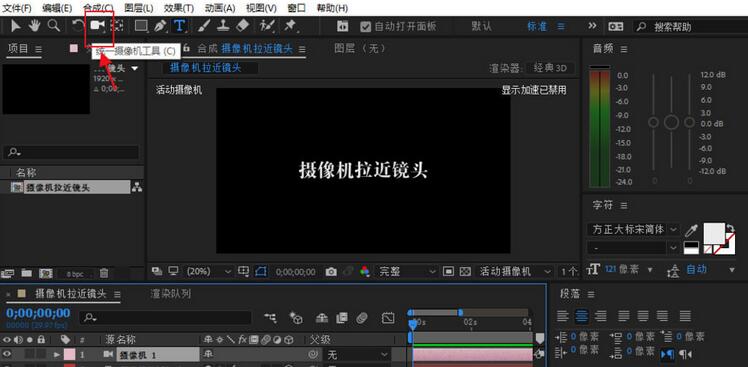Center align text in Paragraph panel
This screenshot has height=367, width=748.
click(582, 315)
